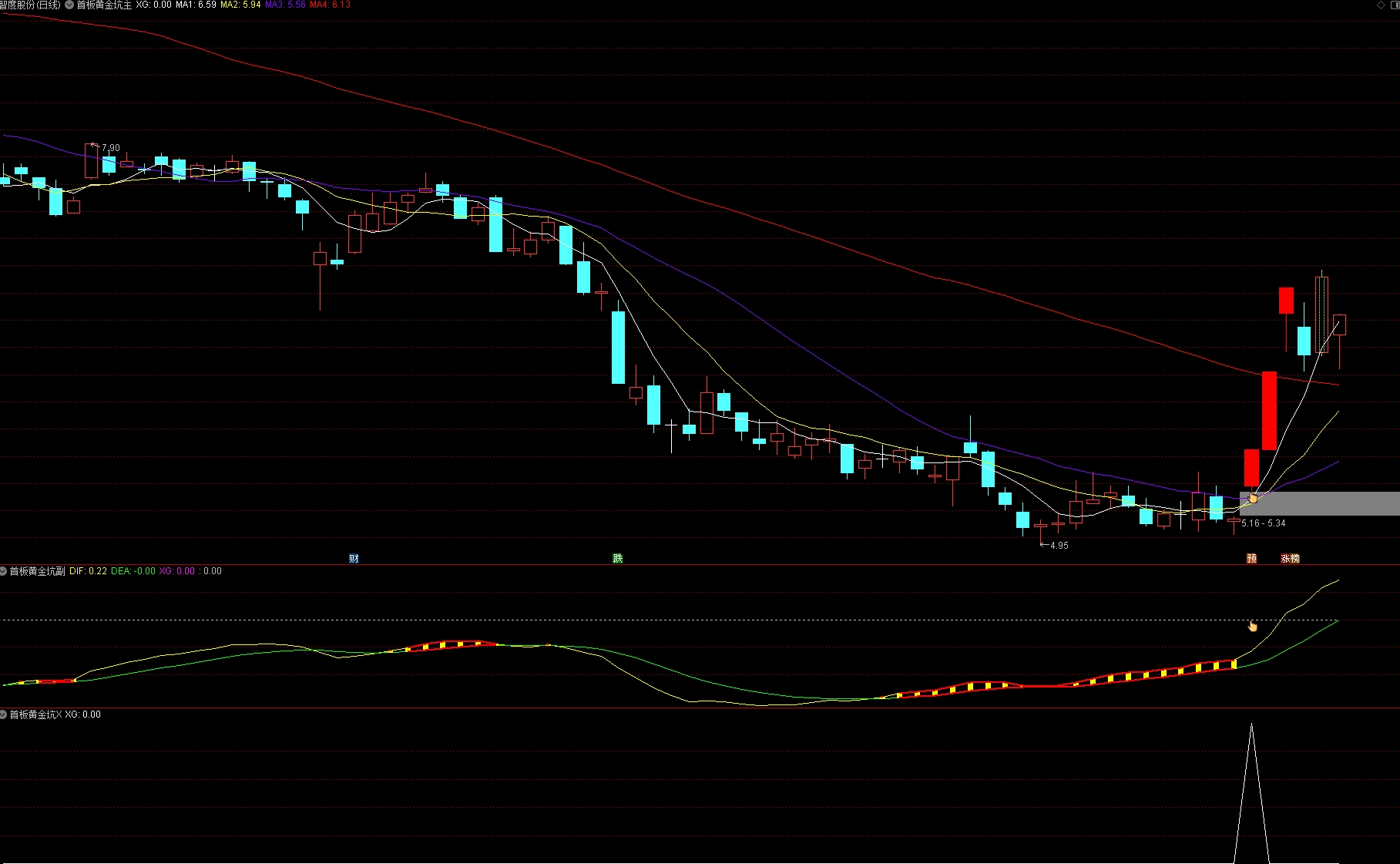Click the 财 financial event marker
The width and height of the screenshot is (1400, 864).
354,559
